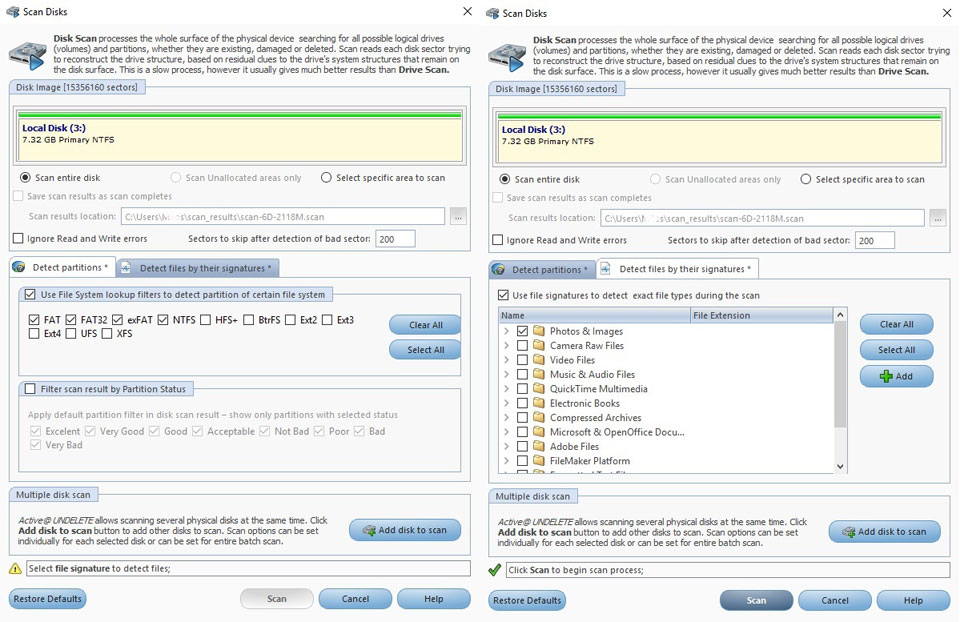Click Add disk to scan in left window
This screenshot has height=622, width=960.
[405, 530]
